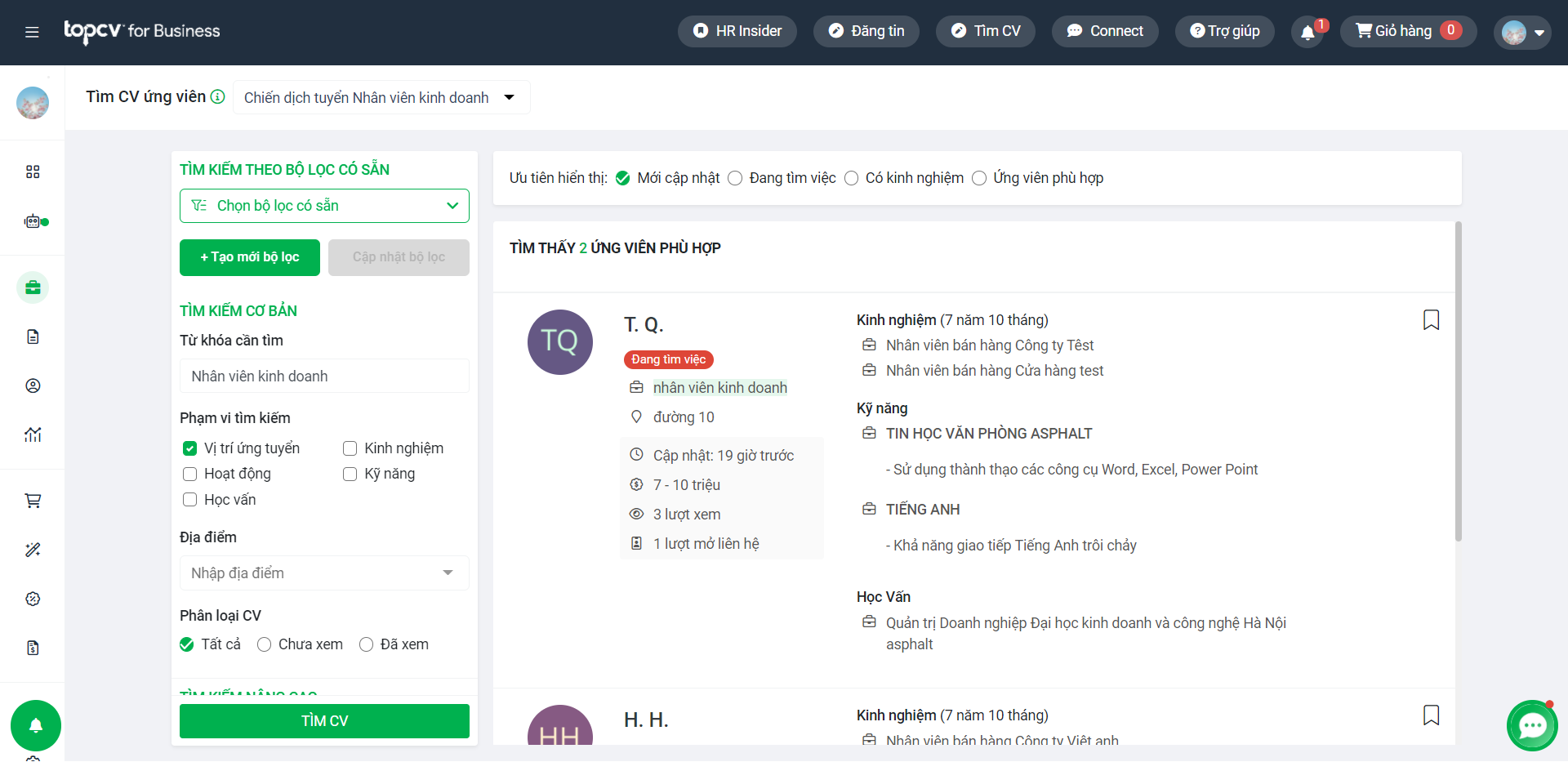
Task: Click the salary icon beside 7 - 10 triệu
Action: click(x=636, y=484)
